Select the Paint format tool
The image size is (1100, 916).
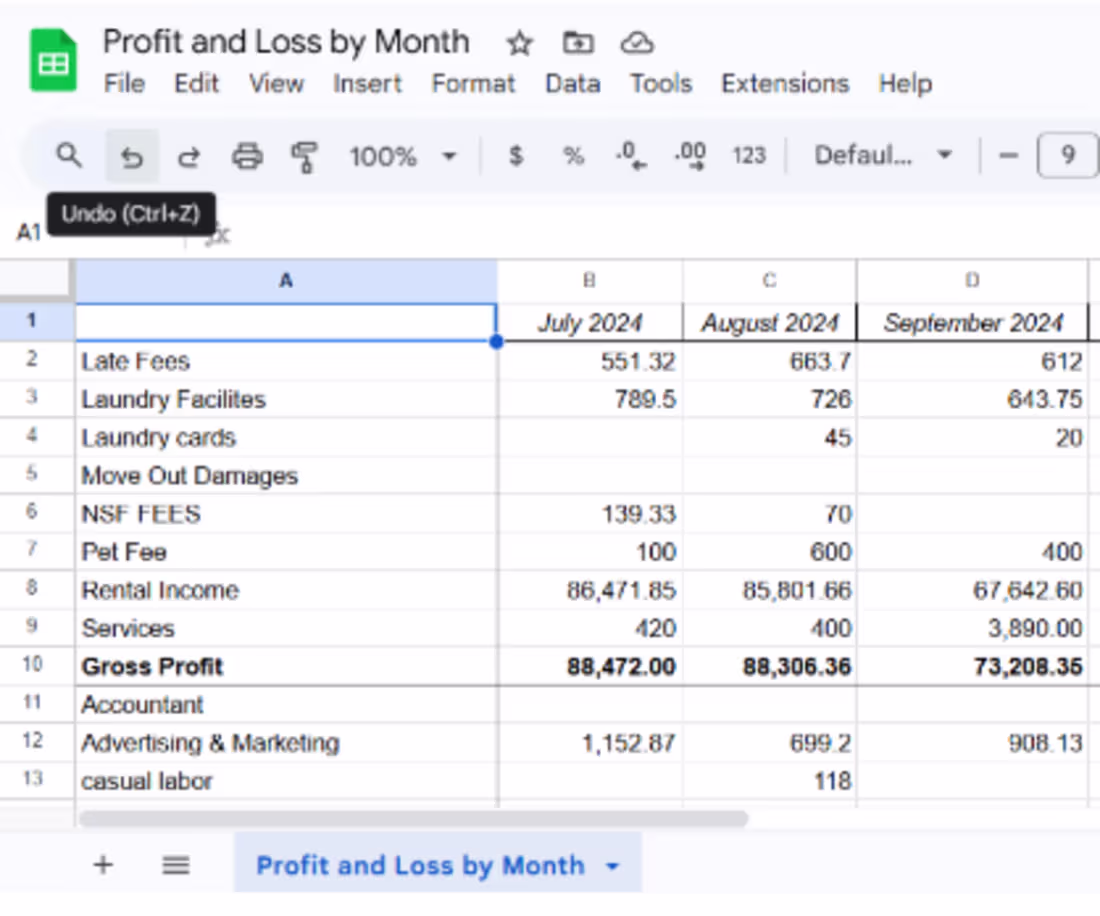pos(304,155)
